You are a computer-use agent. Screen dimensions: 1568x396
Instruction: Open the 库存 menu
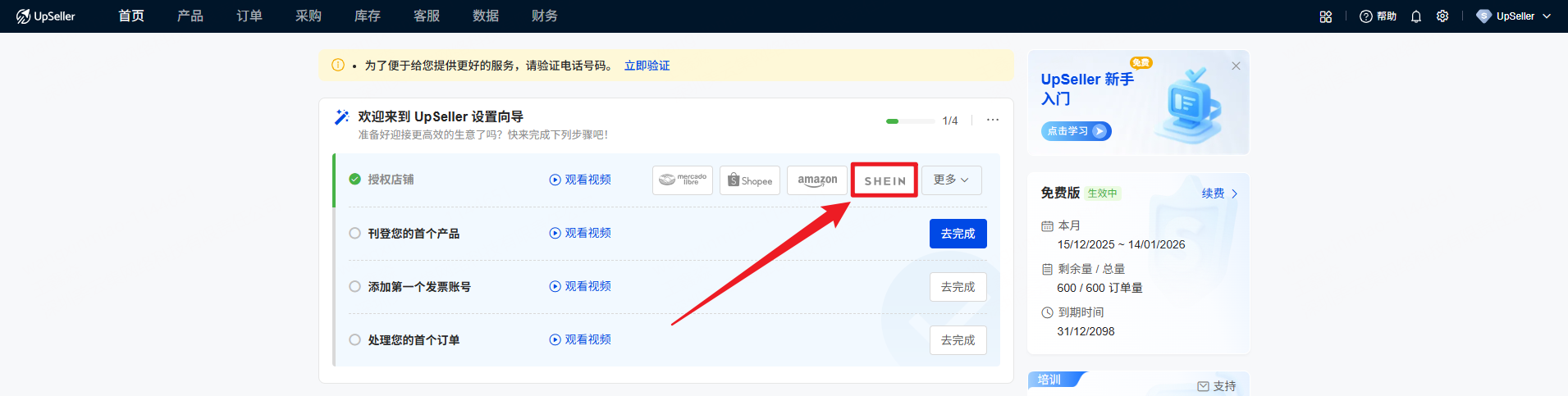coord(367,16)
